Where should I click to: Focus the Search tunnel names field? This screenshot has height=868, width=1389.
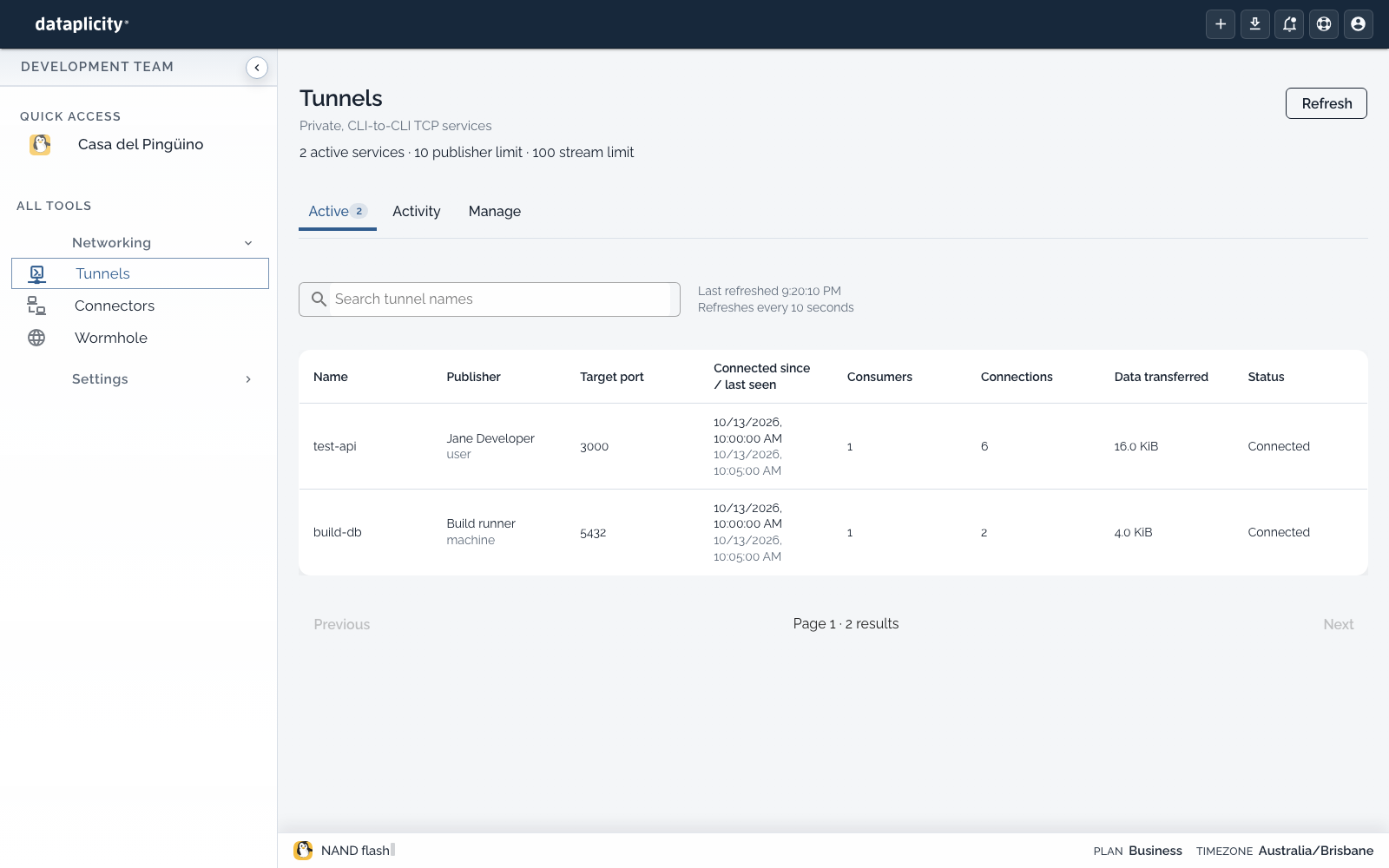(490, 299)
